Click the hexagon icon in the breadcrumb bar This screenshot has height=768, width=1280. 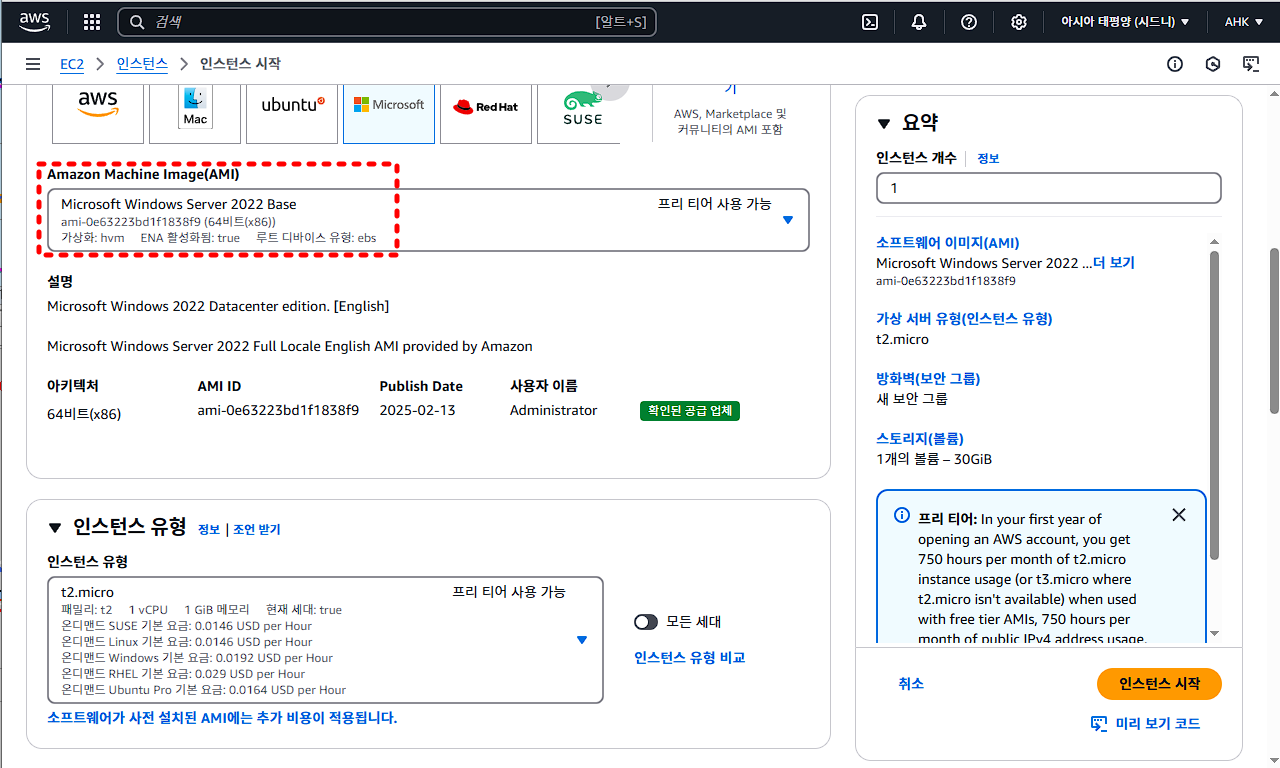(1213, 64)
